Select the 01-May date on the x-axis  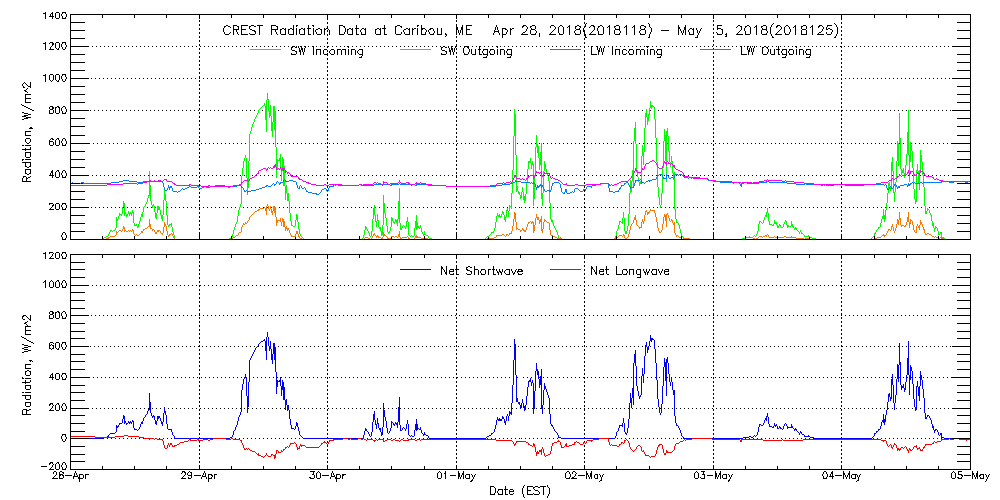456,476
